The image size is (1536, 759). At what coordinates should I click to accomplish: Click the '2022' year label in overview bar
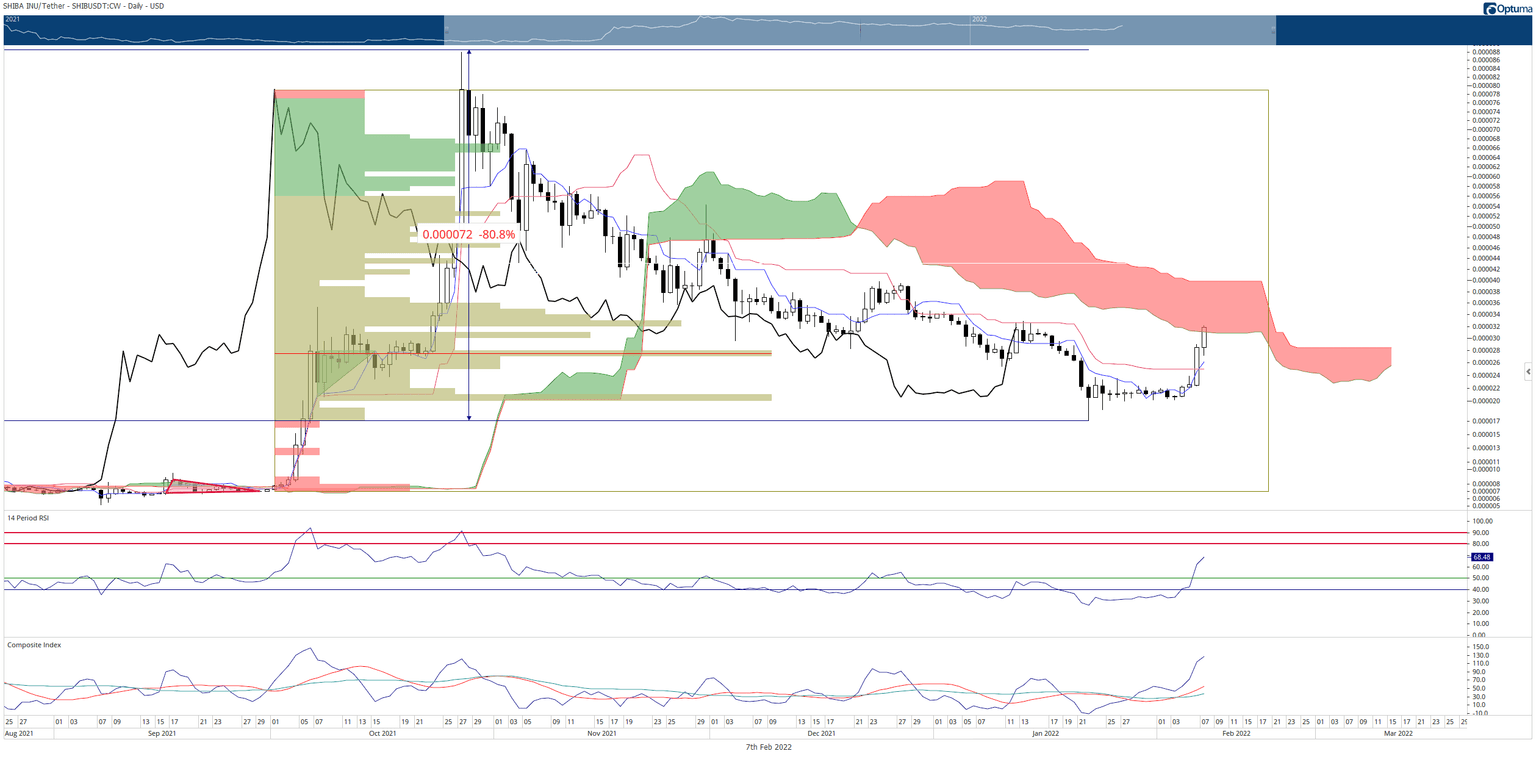979,19
